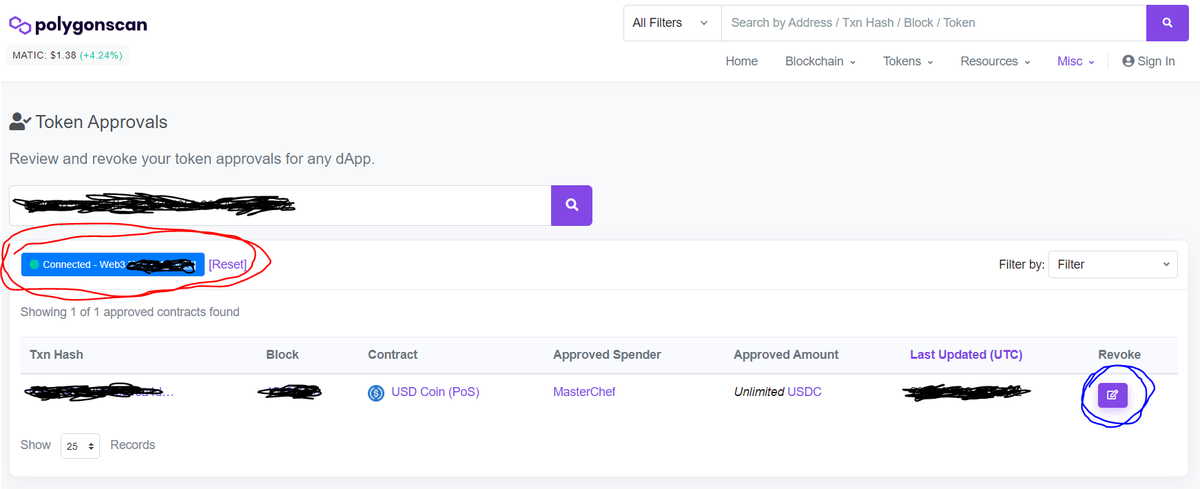Click Sign In link
Screen dimensions: 1200x489
tap(1149, 61)
